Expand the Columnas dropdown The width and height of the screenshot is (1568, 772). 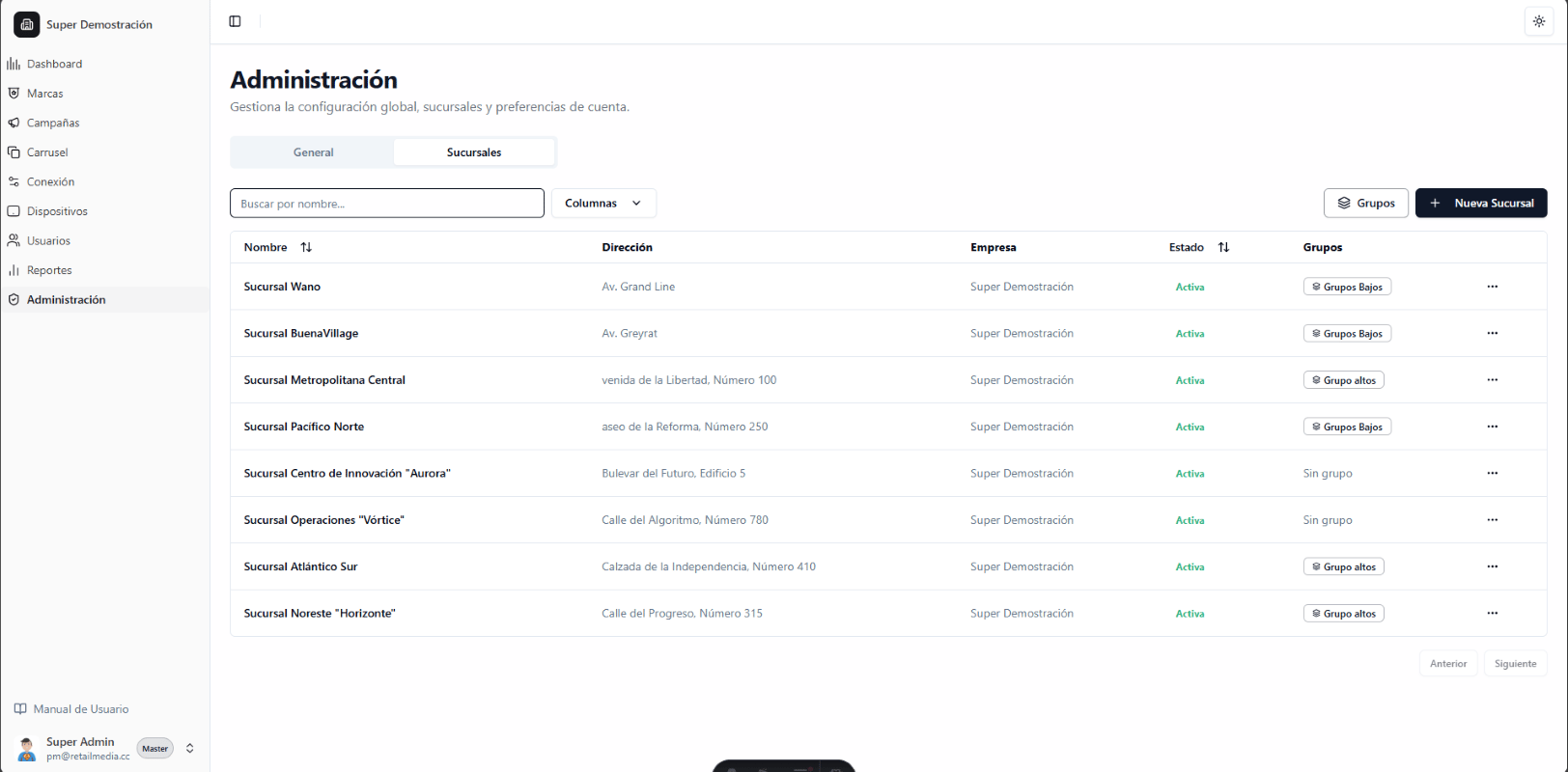(x=603, y=203)
